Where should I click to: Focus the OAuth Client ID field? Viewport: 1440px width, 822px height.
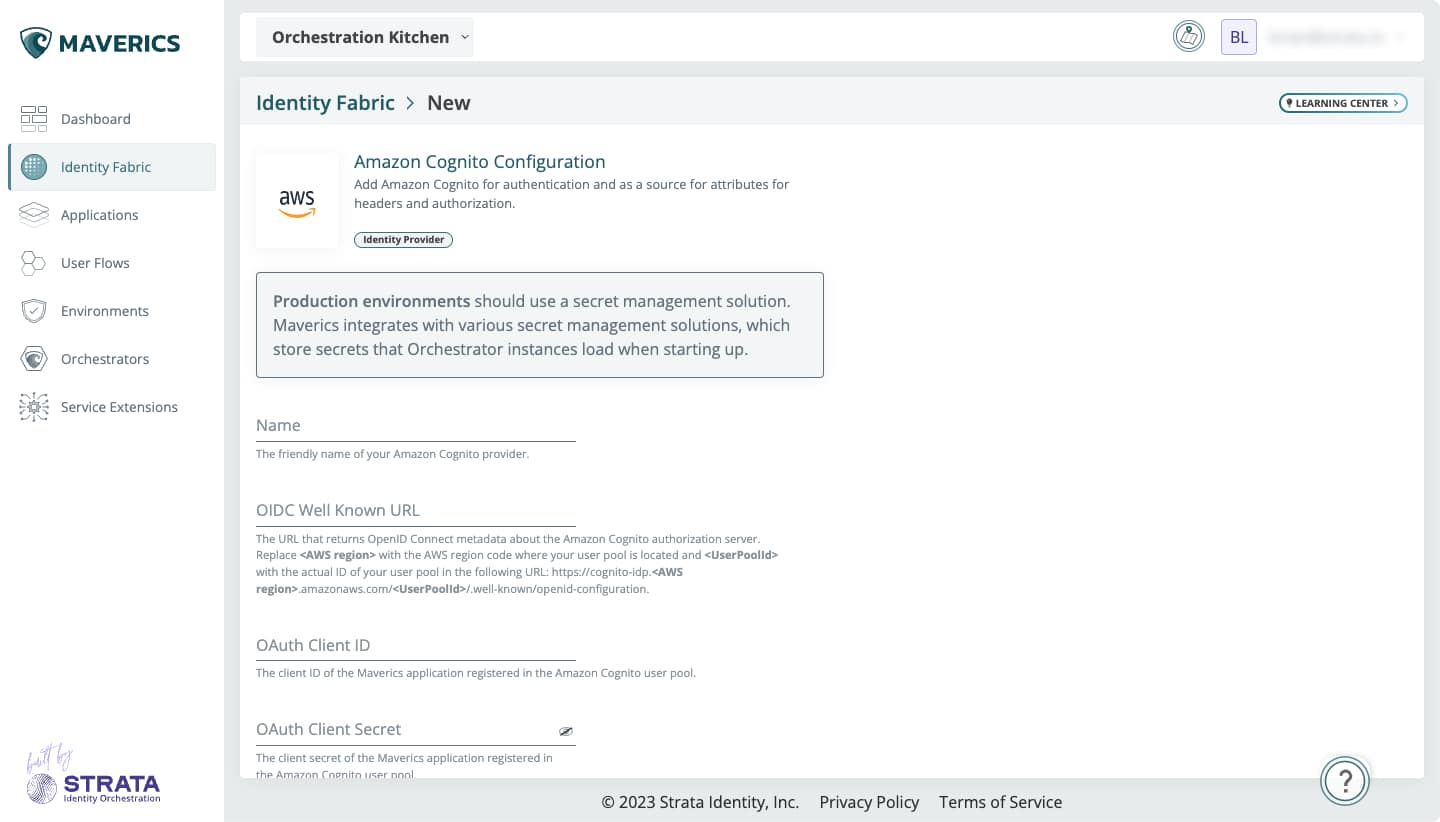tap(416, 646)
